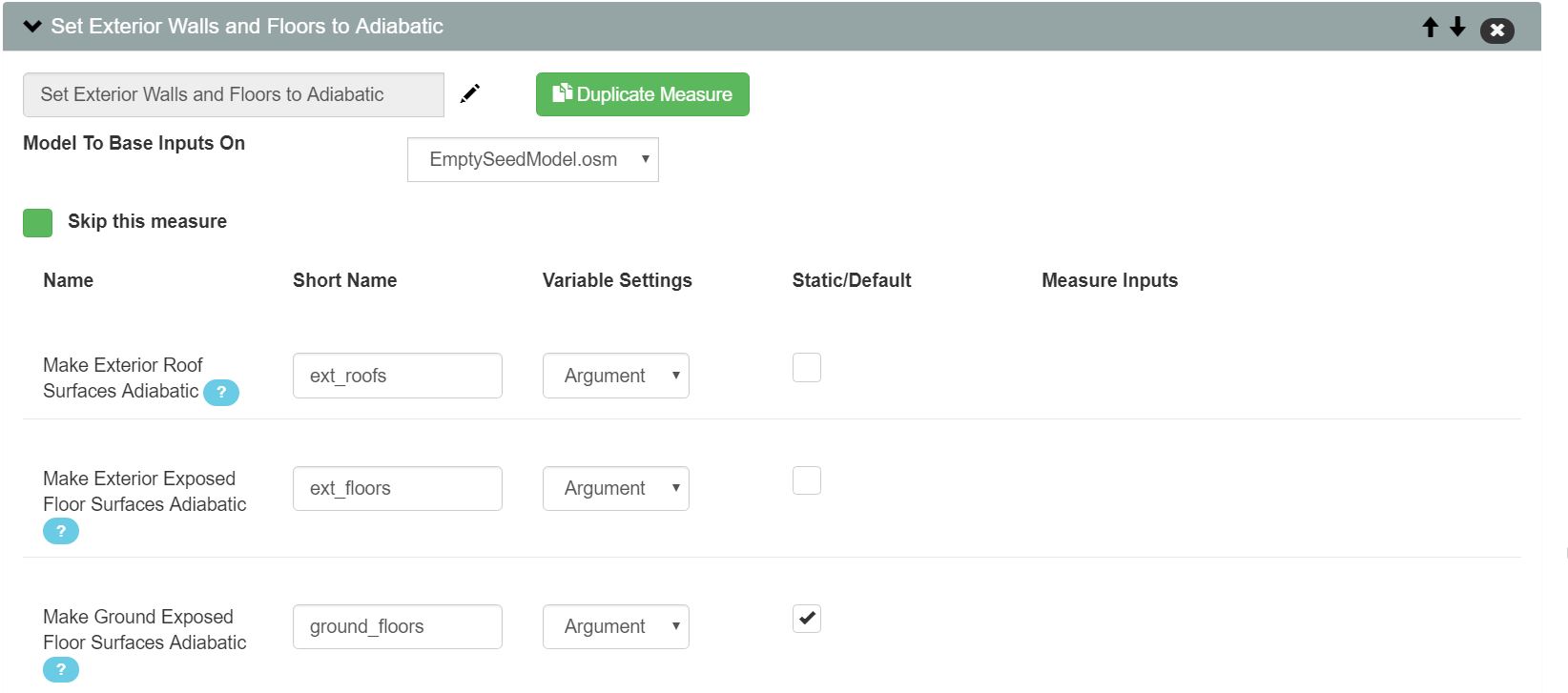Toggle the Skip this measure checkbox
This screenshot has width=1568, height=693.
coord(37,222)
